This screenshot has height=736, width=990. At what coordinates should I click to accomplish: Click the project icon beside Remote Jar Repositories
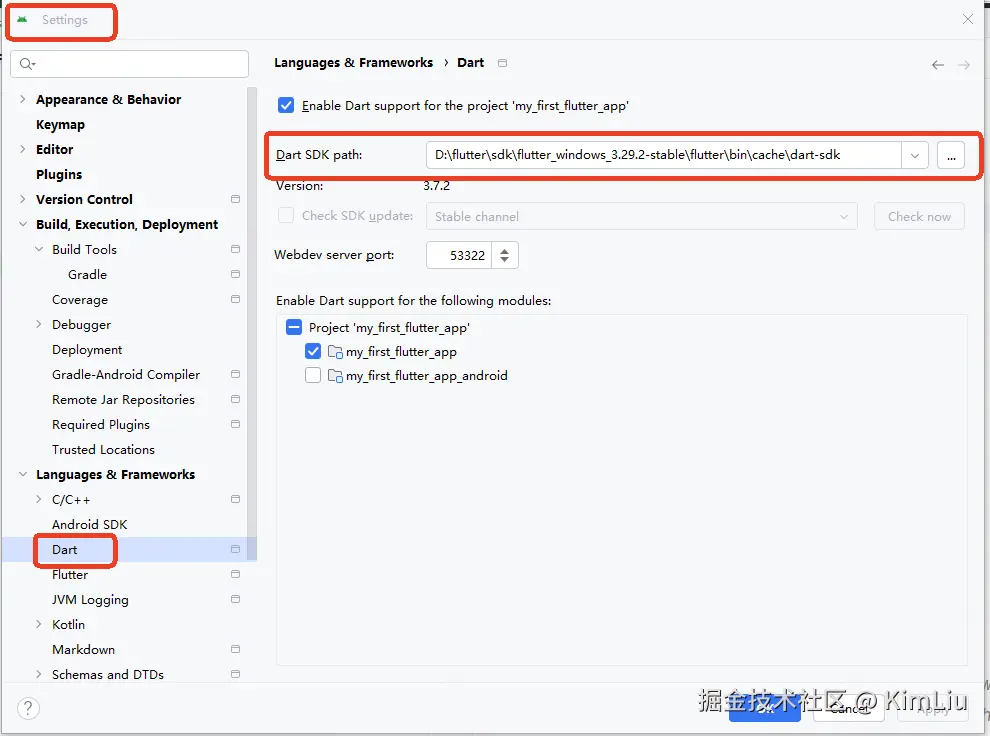[x=236, y=400]
